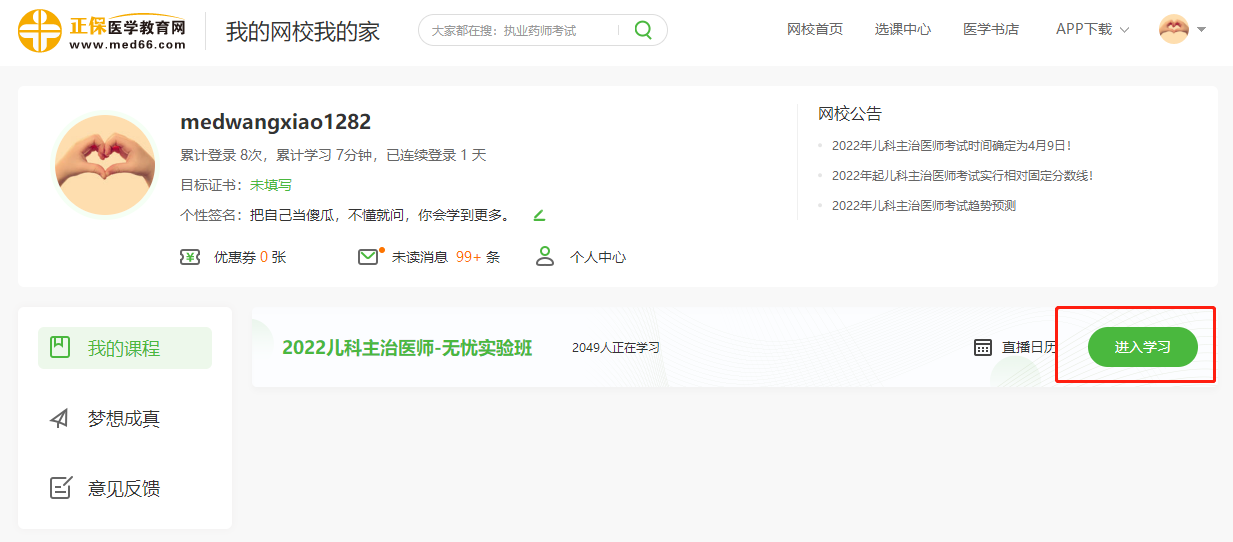This screenshot has width=1233, height=542.
Task: Click the pencil icon to edit signature
Action: 539,215
